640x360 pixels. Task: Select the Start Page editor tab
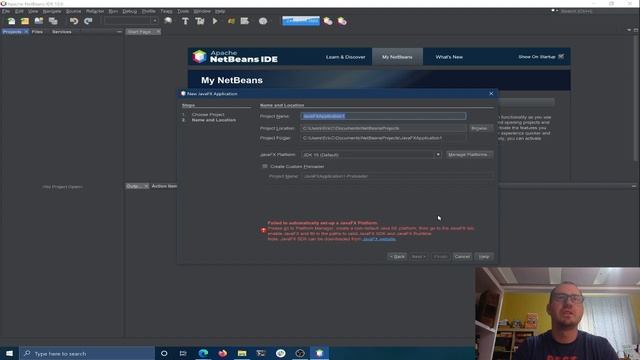(139, 31)
